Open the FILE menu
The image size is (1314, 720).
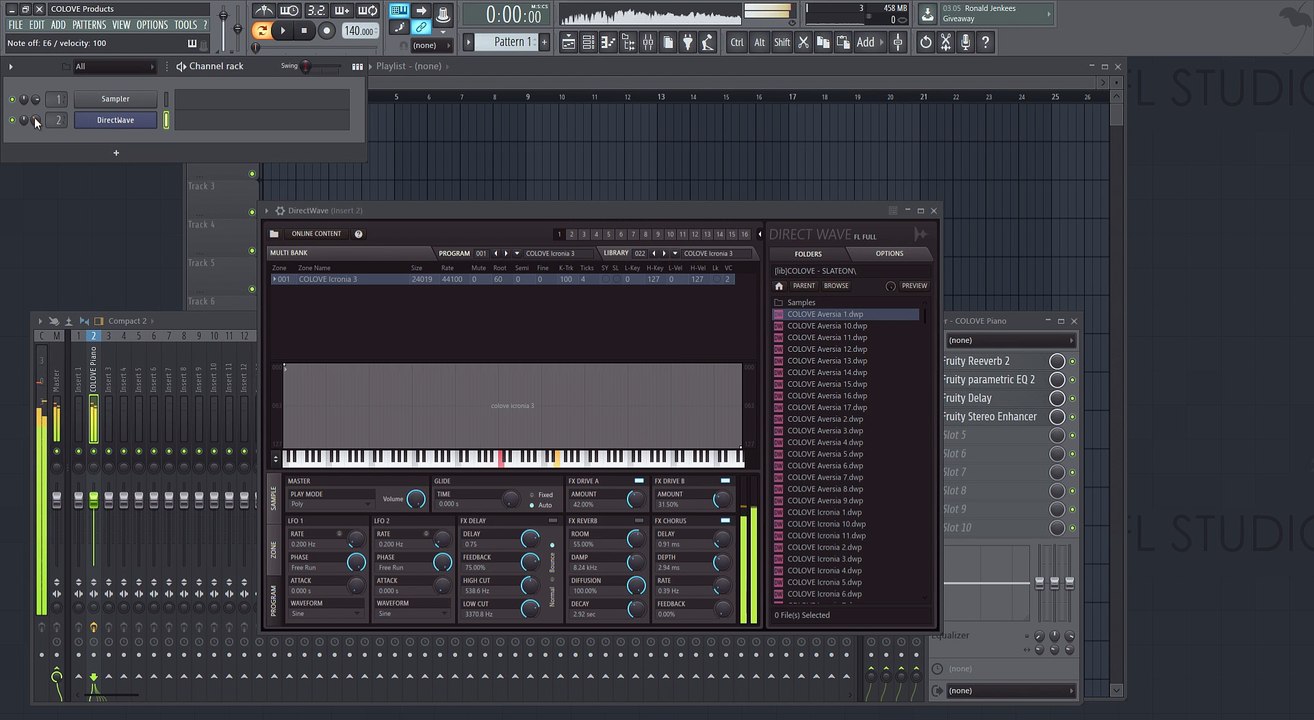(15, 25)
